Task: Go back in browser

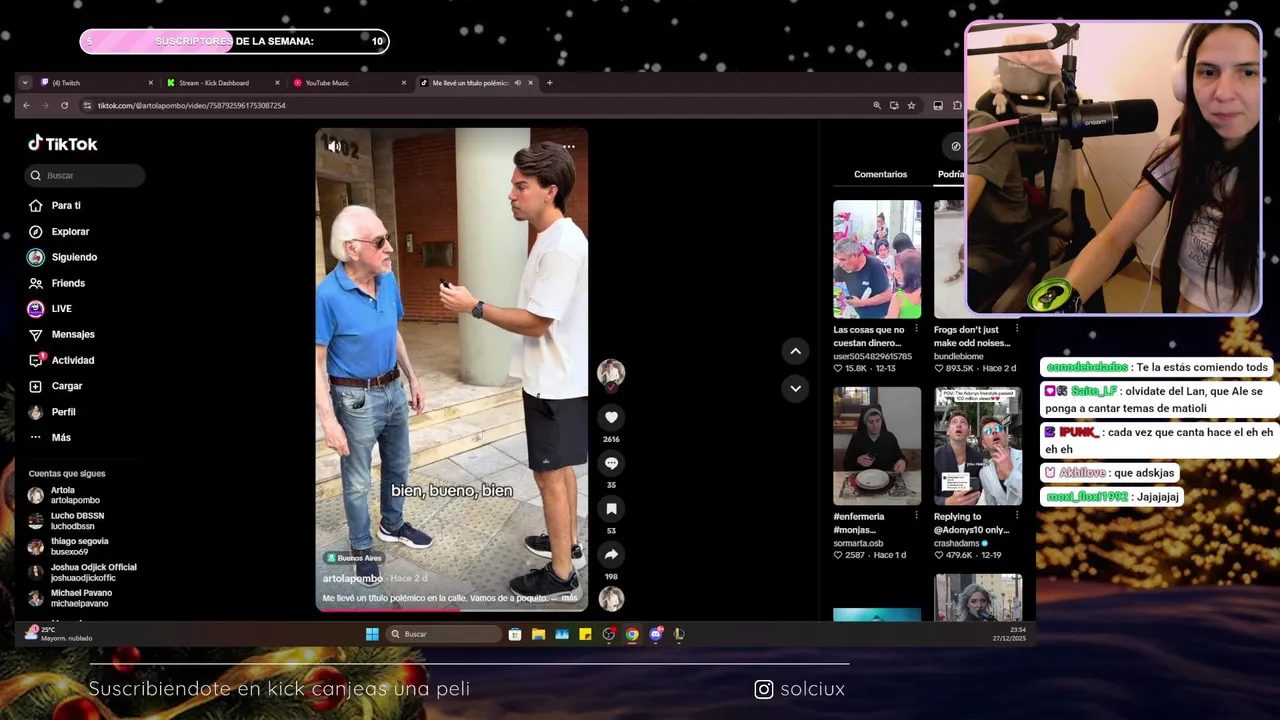Action: click(26, 105)
